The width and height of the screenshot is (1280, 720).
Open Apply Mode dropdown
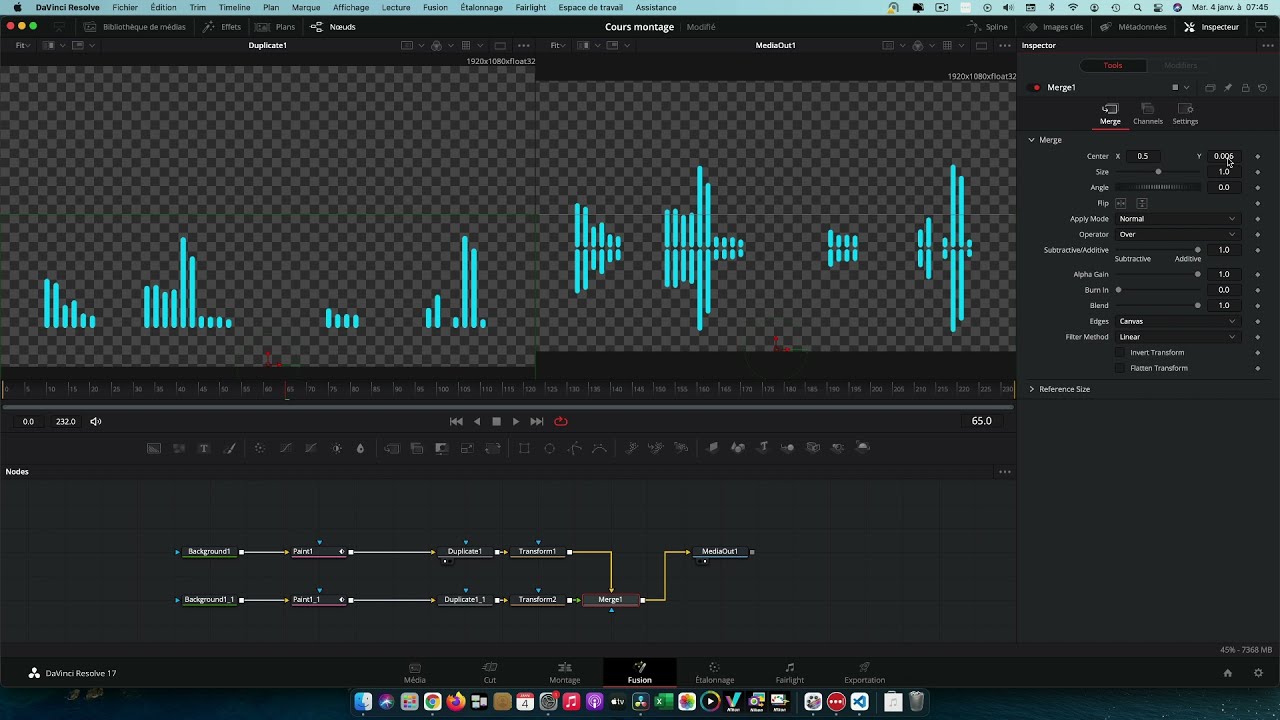coord(1177,219)
